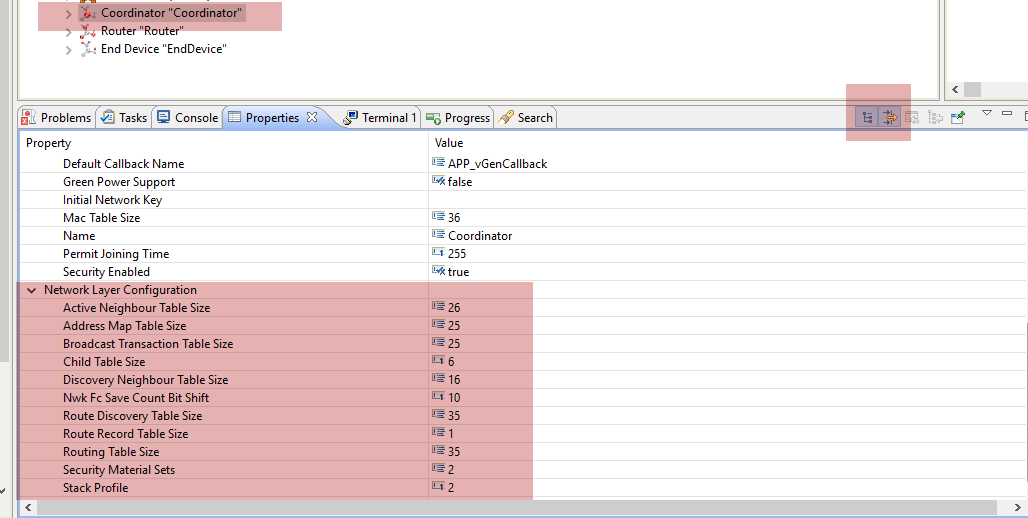
Task: Select Default Callback Name property
Action: [x=123, y=164]
